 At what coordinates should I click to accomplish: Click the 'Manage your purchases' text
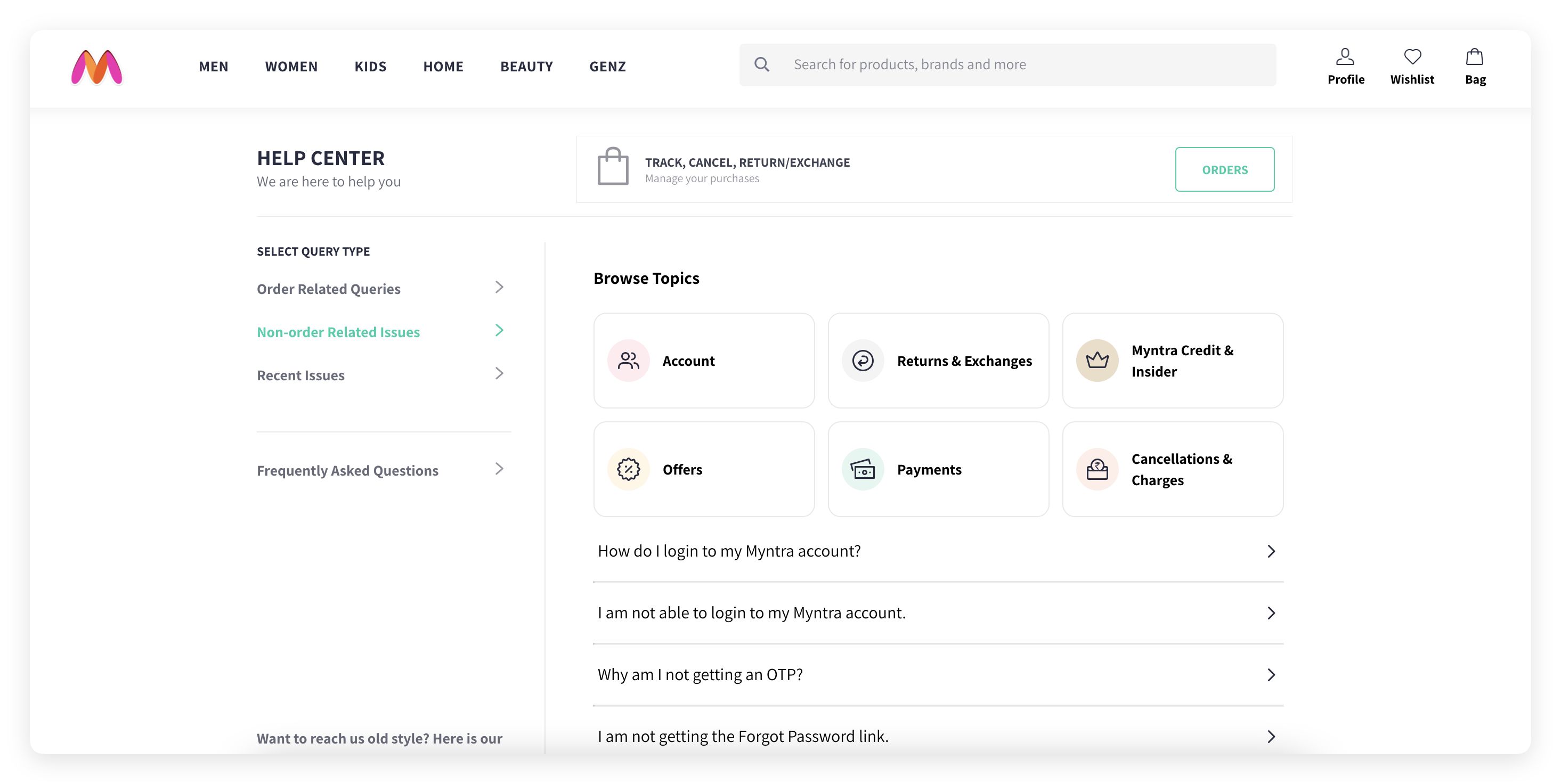point(702,178)
